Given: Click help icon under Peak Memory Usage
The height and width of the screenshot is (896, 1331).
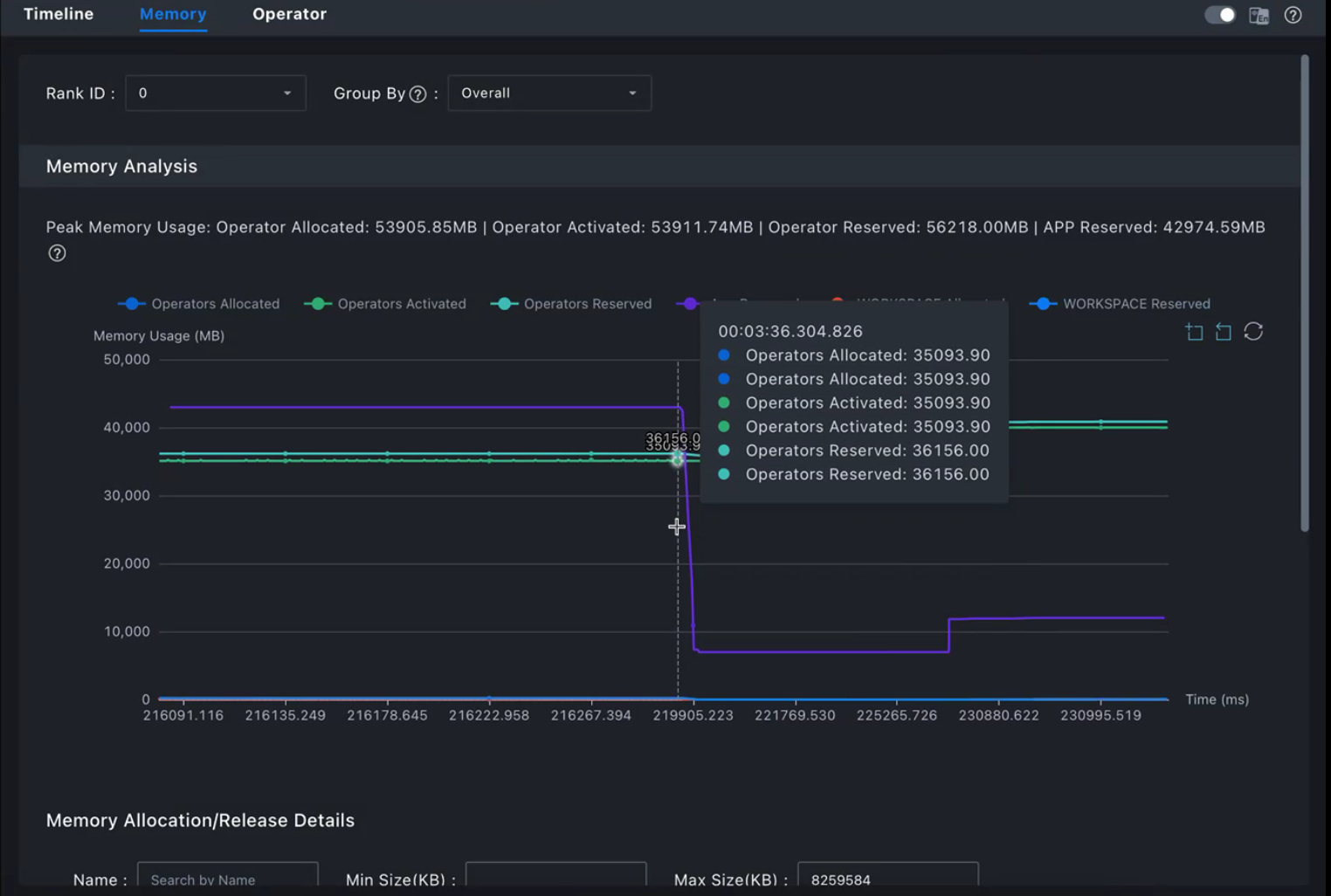Looking at the screenshot, I should (57, 253).
